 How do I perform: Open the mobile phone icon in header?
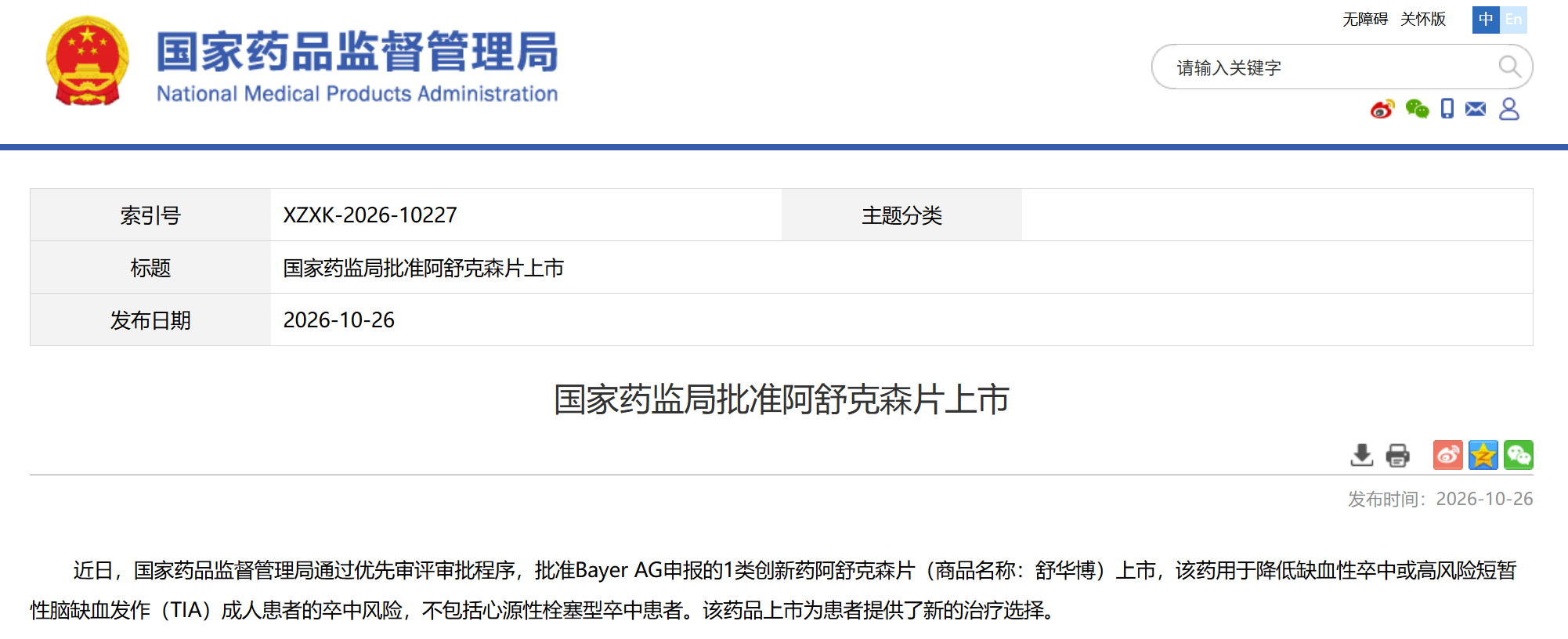(1447, 109)
